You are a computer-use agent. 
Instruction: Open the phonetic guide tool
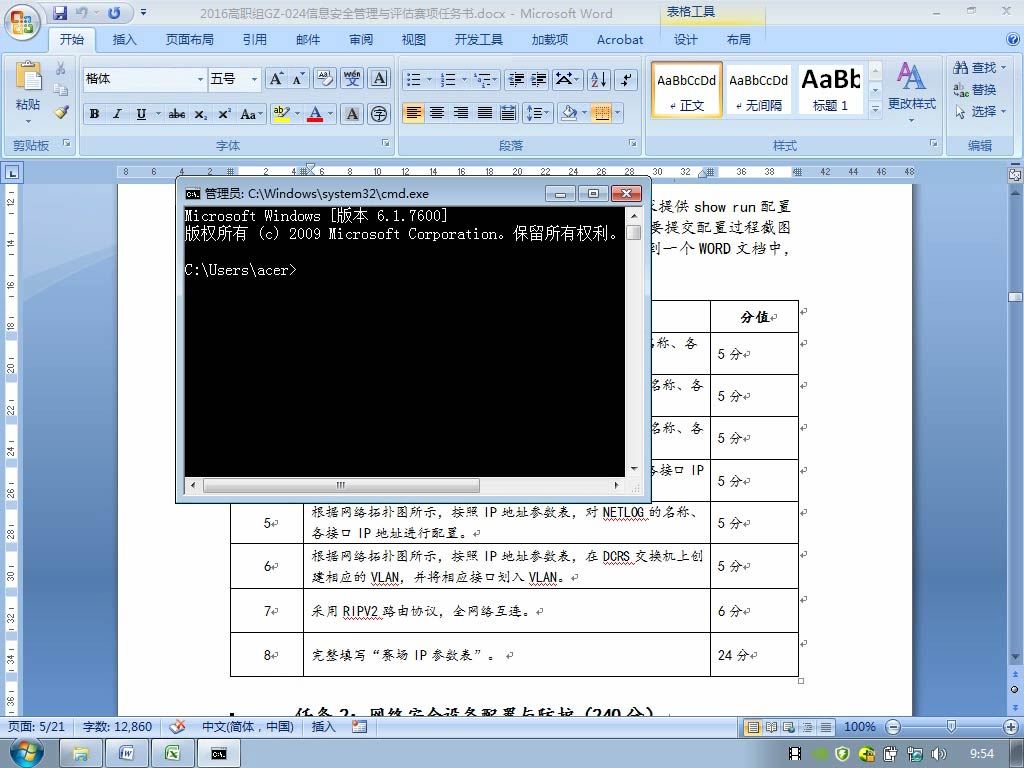pos(352,79)
